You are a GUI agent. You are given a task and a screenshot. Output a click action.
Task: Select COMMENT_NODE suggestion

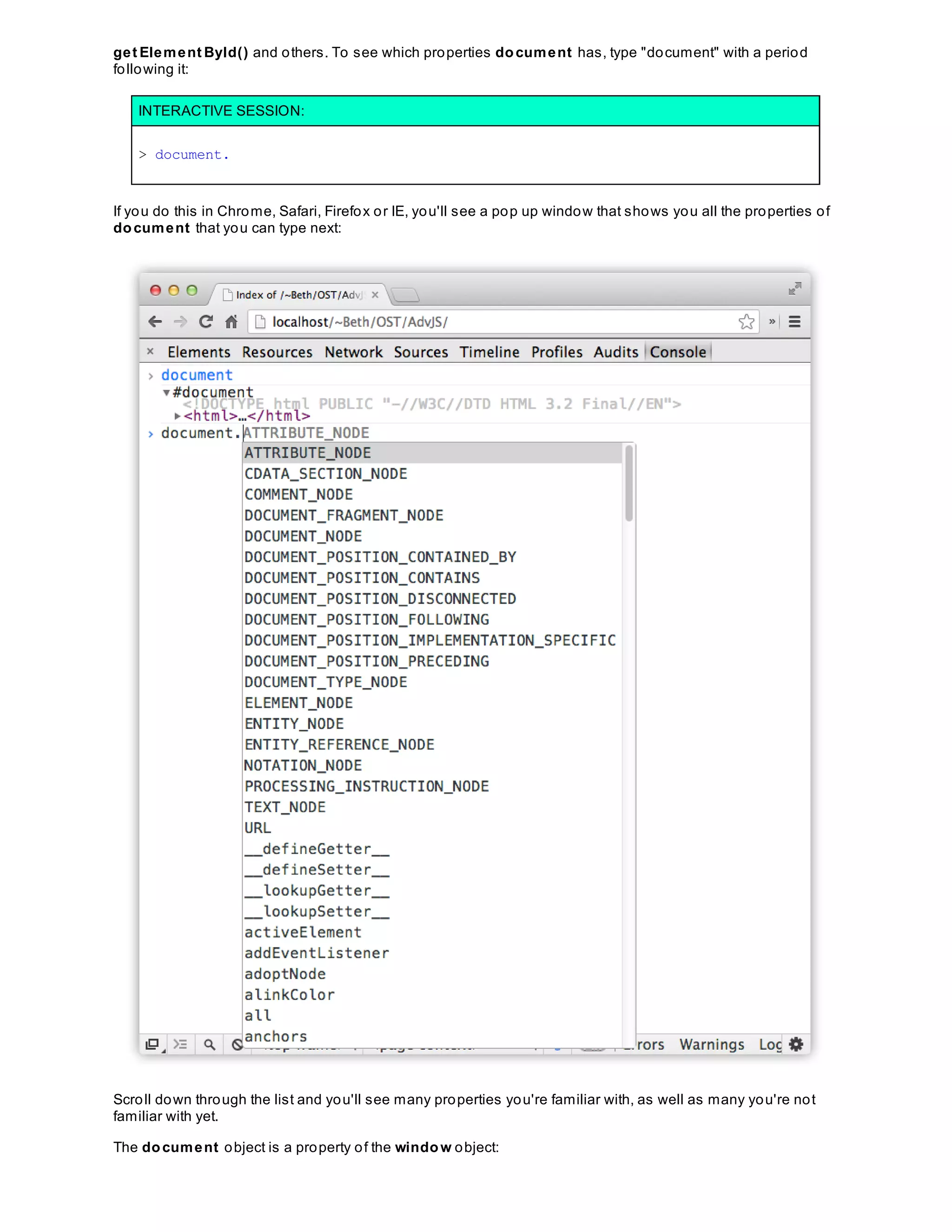(433, 495)
